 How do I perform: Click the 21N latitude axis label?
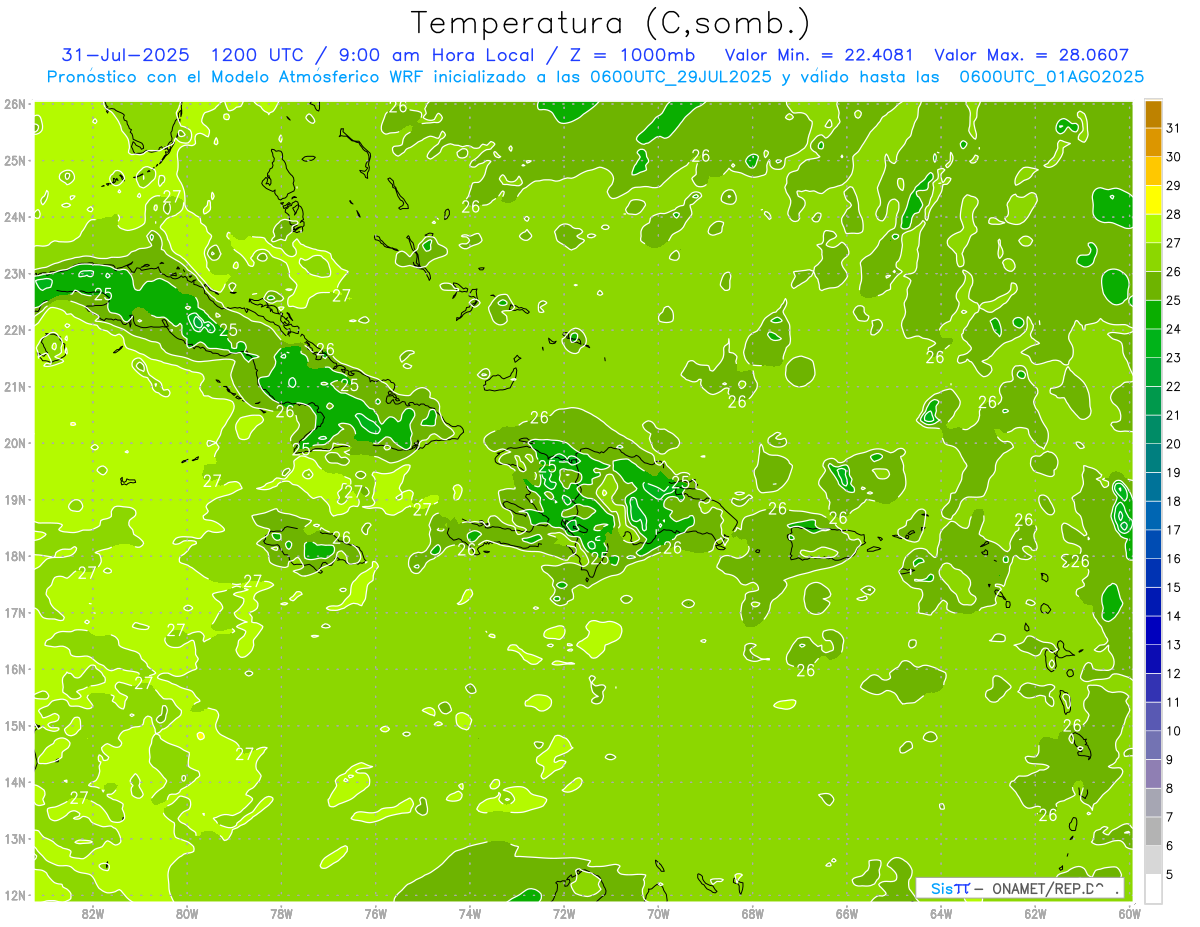14,386
